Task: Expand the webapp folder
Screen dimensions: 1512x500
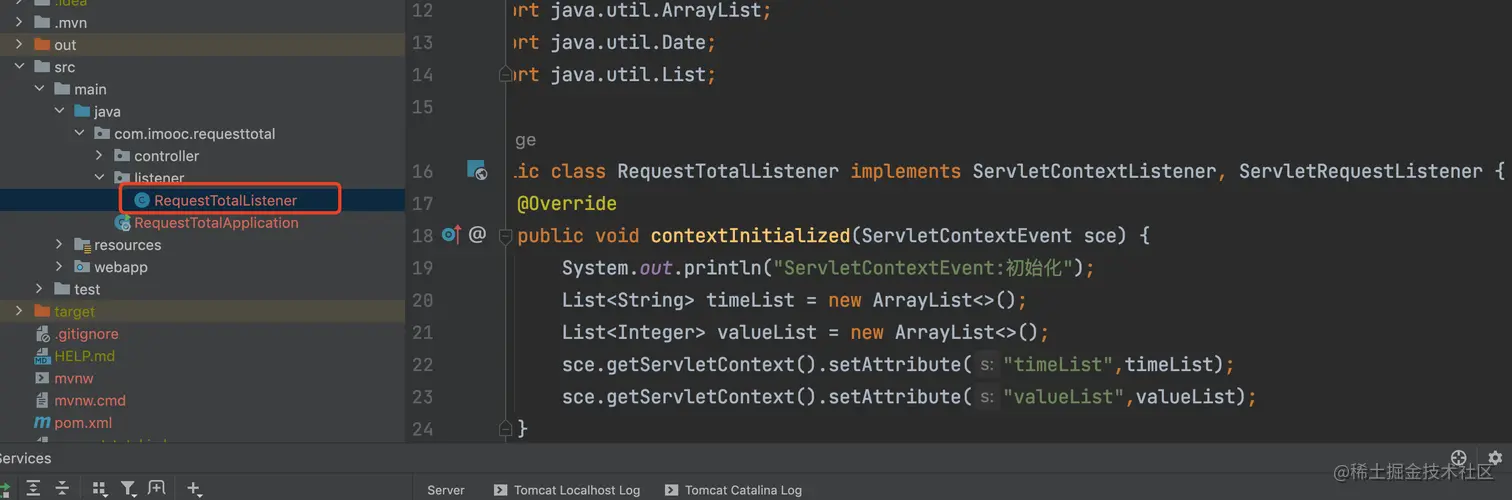Action: click(x=59, y=267)
